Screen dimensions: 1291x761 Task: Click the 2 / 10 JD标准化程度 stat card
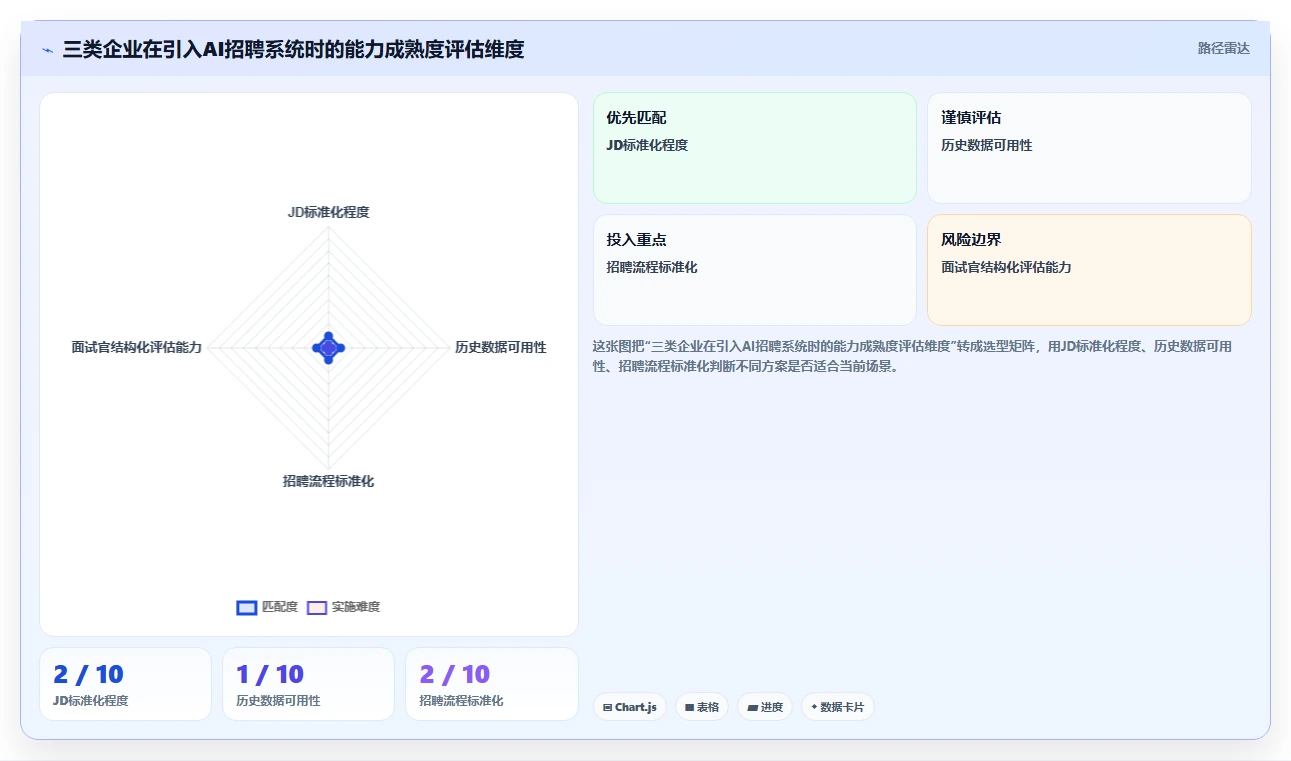[125, 684]
